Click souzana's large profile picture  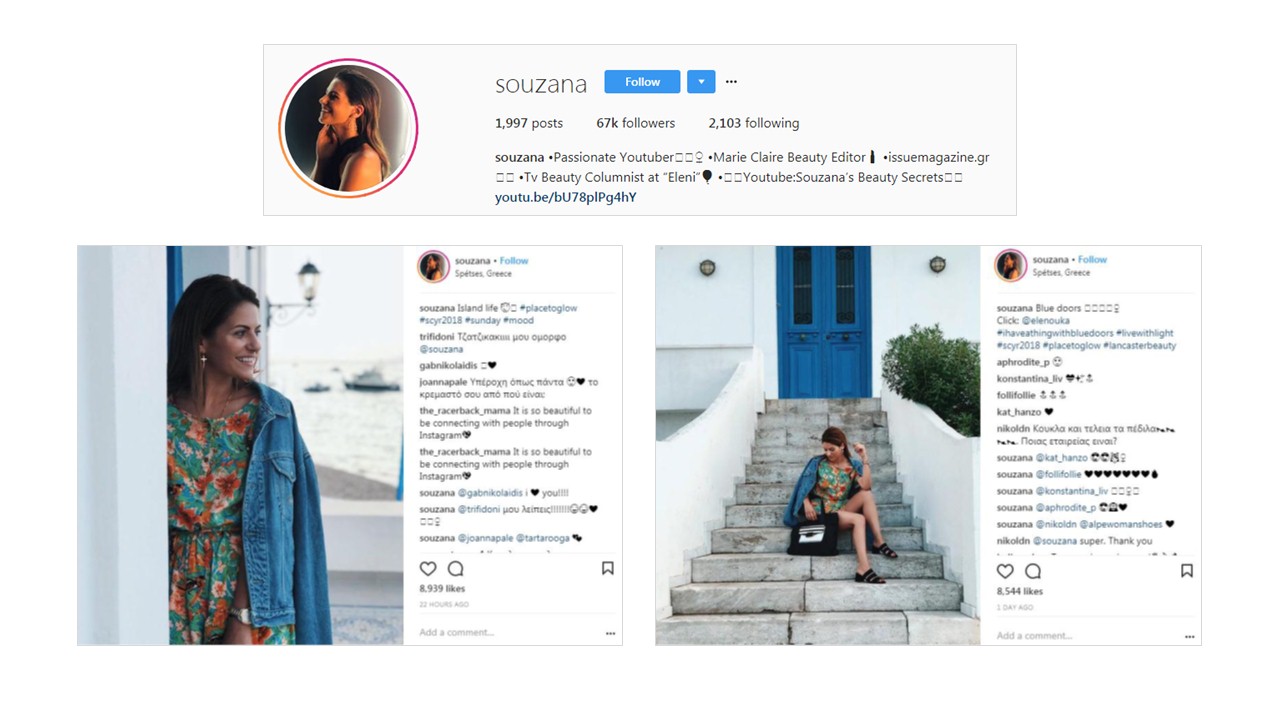tap(348, 128)
